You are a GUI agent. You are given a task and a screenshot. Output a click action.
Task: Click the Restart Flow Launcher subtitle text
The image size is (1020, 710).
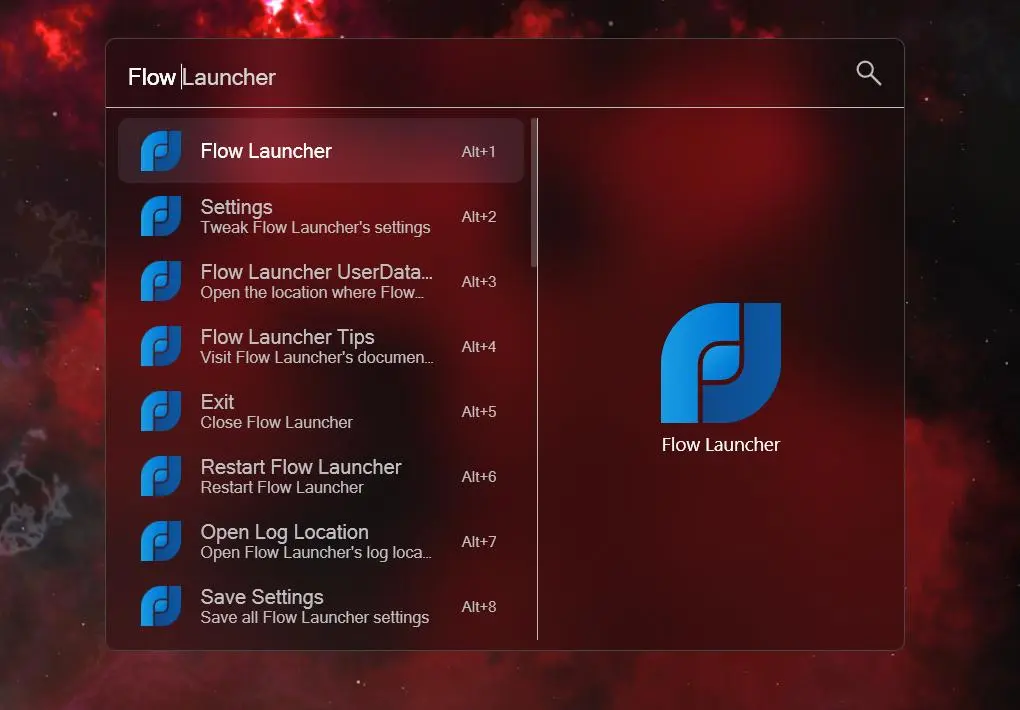pos(282,487)
